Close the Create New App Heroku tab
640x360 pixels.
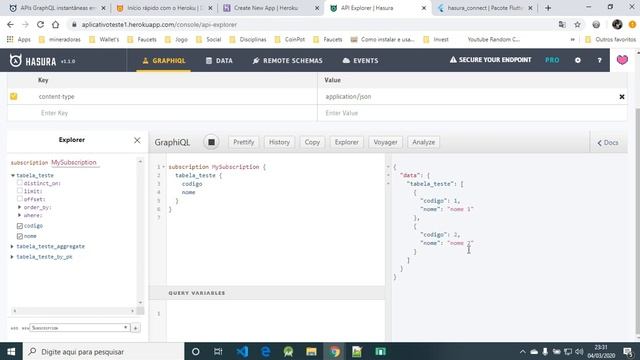[x=317, y=8]
